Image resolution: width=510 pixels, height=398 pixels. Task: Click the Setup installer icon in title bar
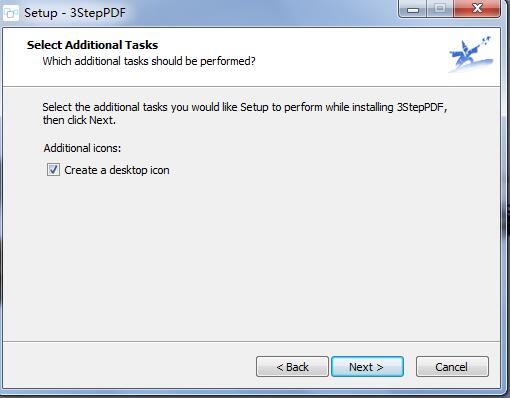pyautogui.click(x=11, y=13)
